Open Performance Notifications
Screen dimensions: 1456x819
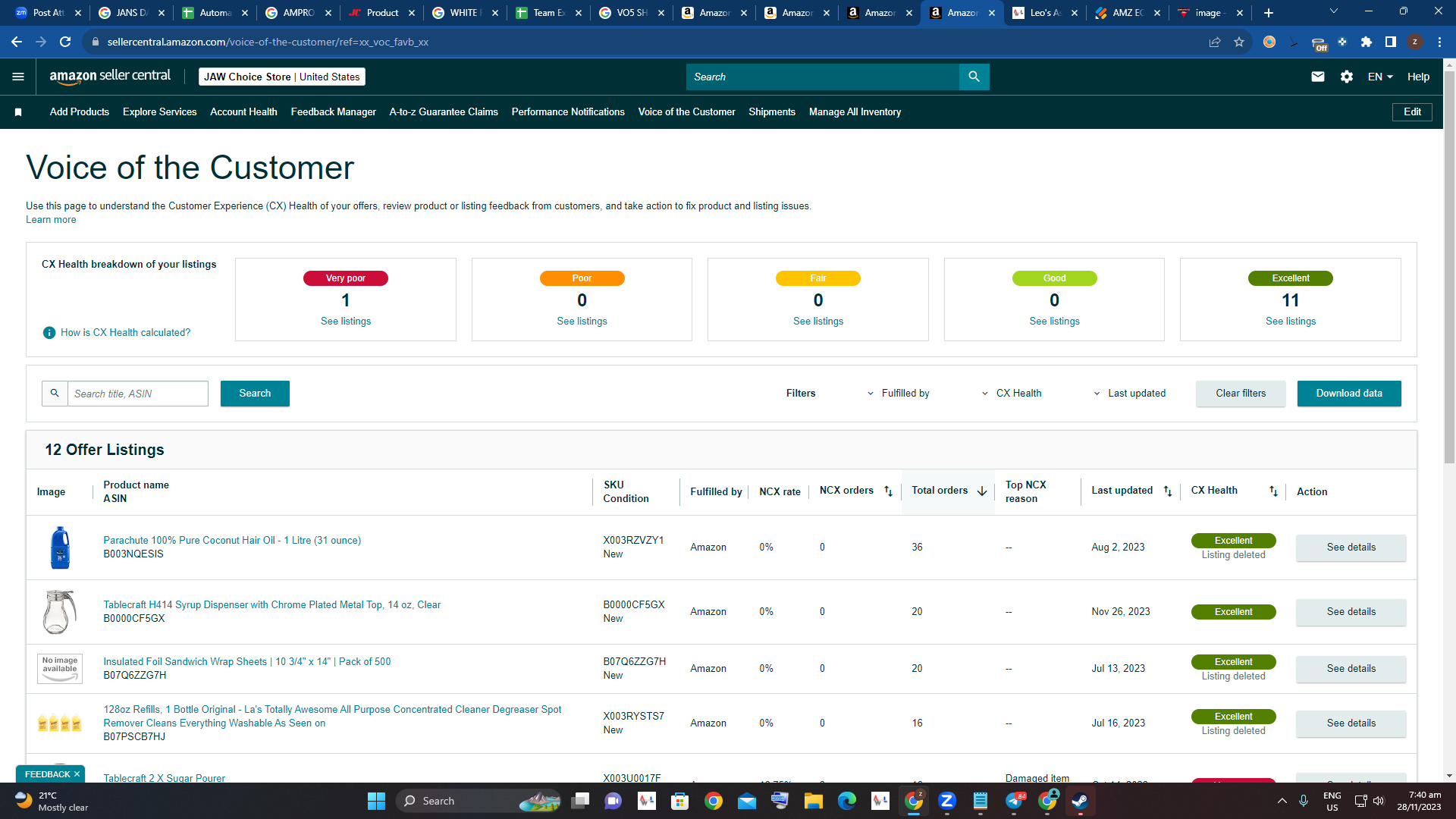[568, 112]
